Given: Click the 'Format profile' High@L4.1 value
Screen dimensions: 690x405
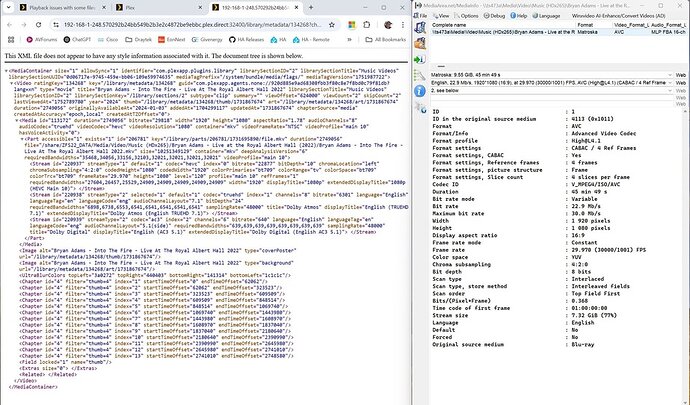Looking at the screenshot, I should [x=586, y=141].
